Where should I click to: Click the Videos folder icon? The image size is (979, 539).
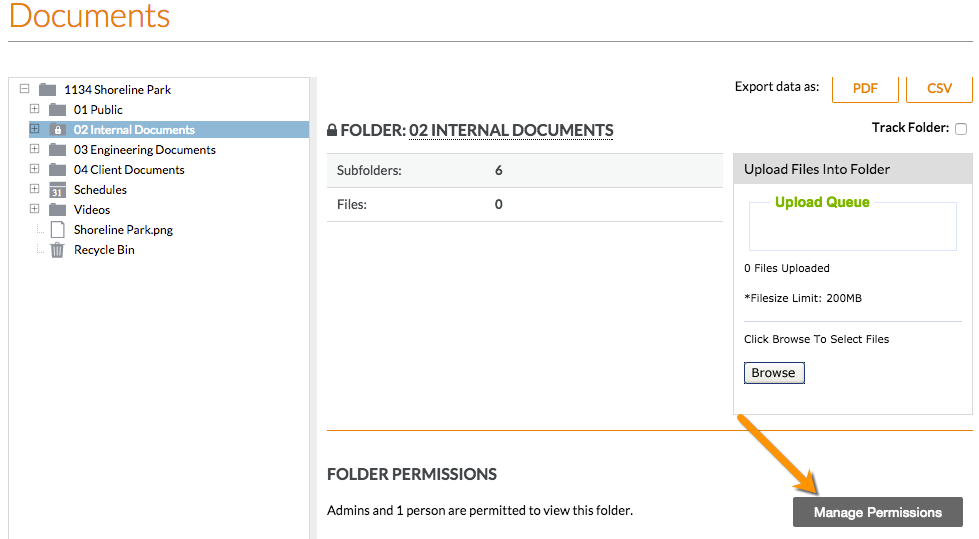coord(57,210)
